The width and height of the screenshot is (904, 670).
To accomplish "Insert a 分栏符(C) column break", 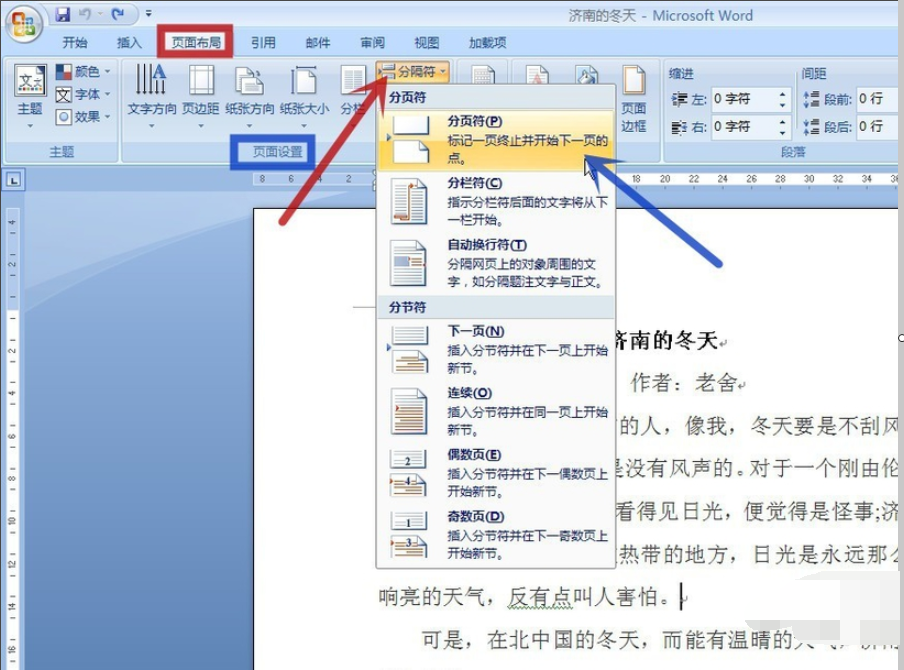I will tap(496, 201).
